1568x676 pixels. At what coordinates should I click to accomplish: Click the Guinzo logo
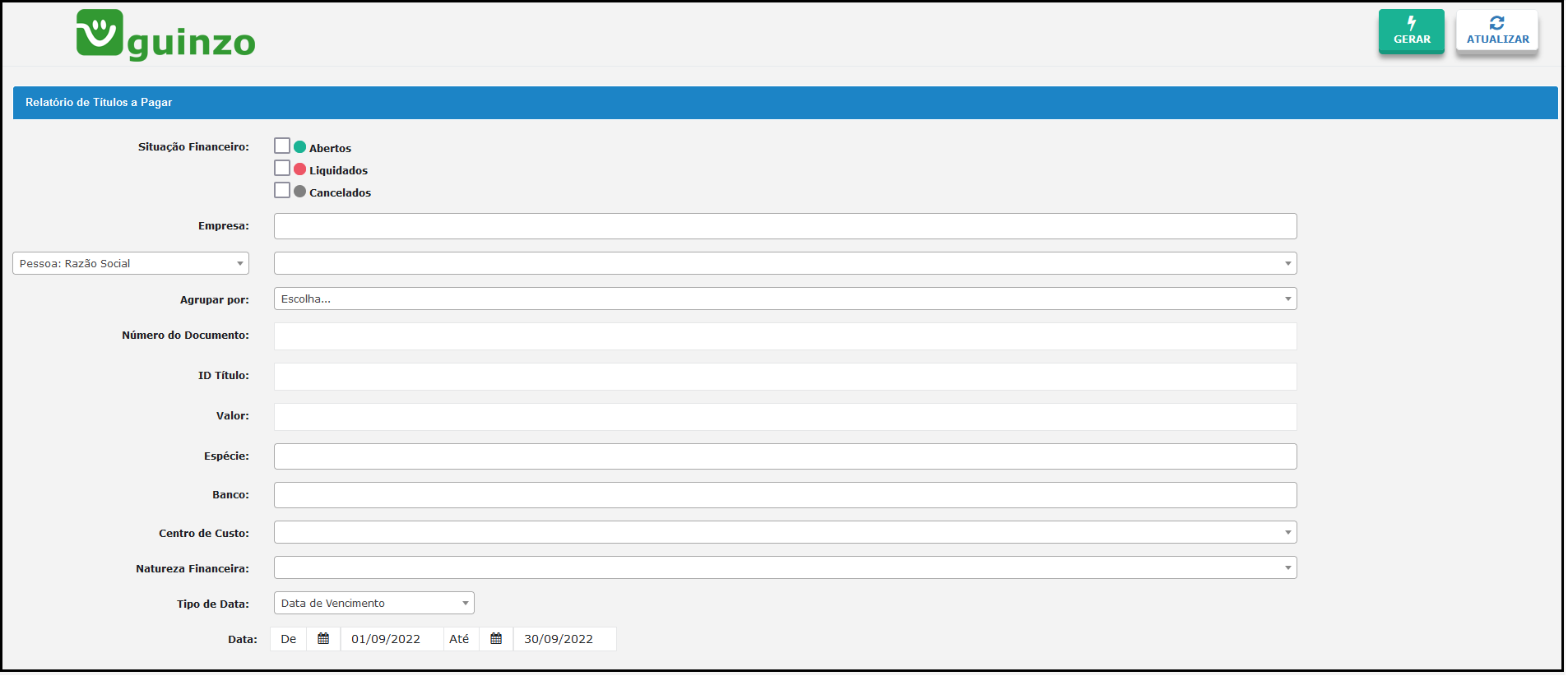[165, 35]
